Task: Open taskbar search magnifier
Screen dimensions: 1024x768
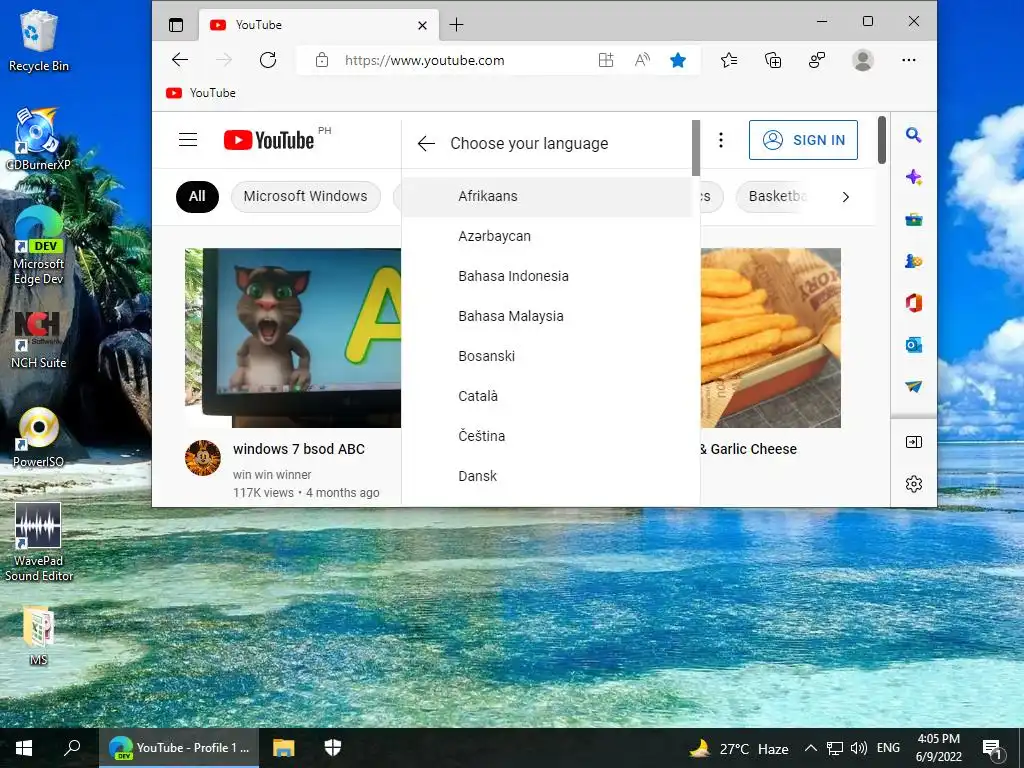Action: [72, 748]
